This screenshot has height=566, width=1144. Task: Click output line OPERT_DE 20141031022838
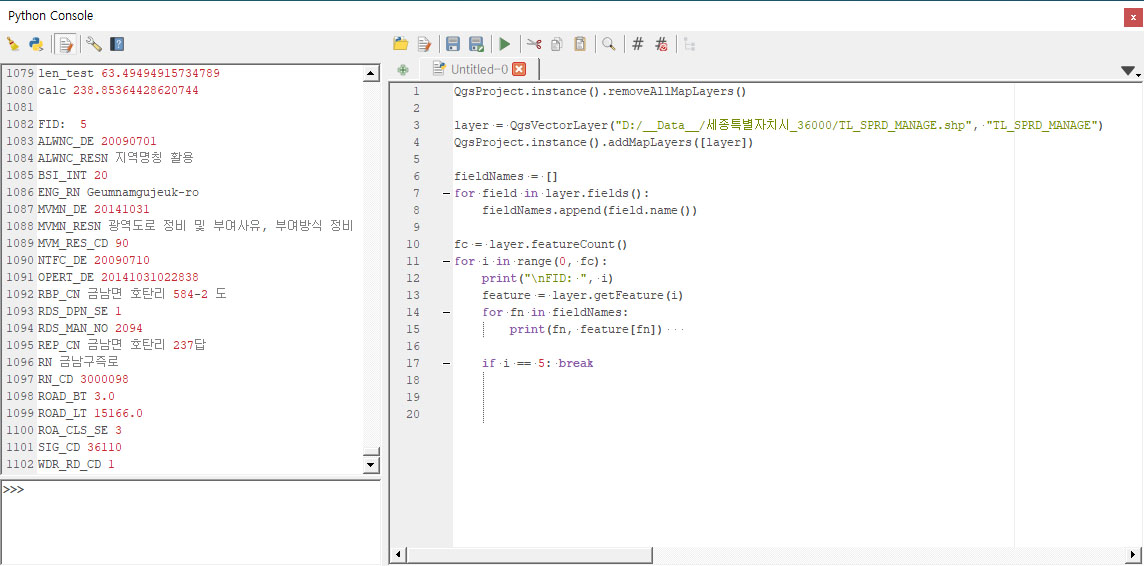(x=118, y=277)
